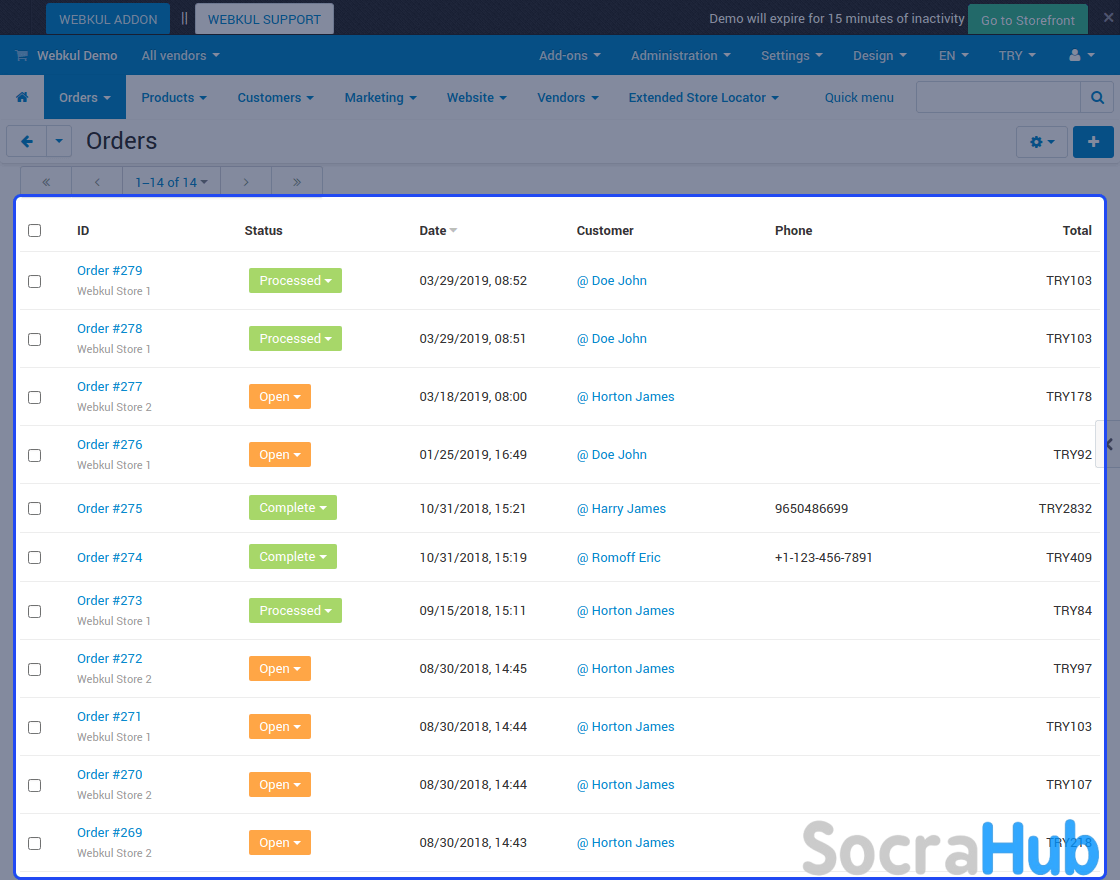The height and width of the screenshot is (880, 1120).
Task: Open Processed status dropdown for Order #279
Action: click(295, 281)
